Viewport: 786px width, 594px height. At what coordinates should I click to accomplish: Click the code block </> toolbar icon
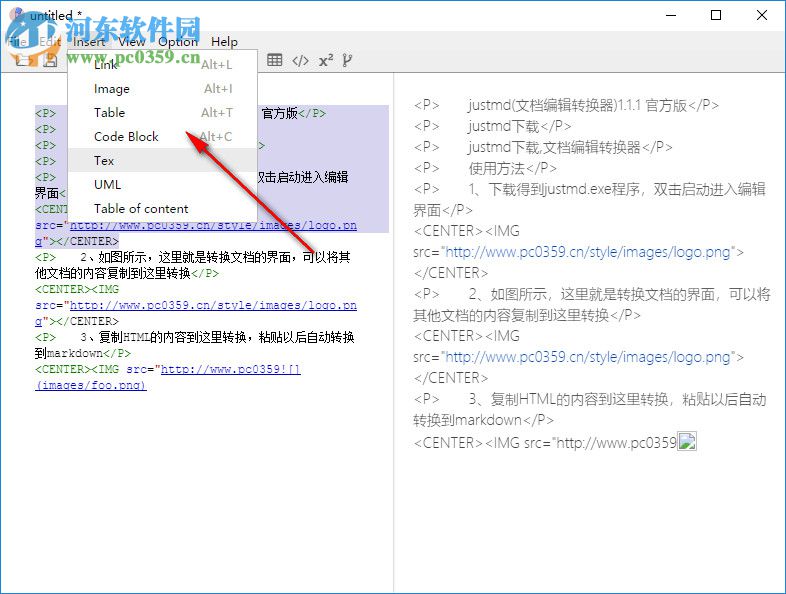300,61
